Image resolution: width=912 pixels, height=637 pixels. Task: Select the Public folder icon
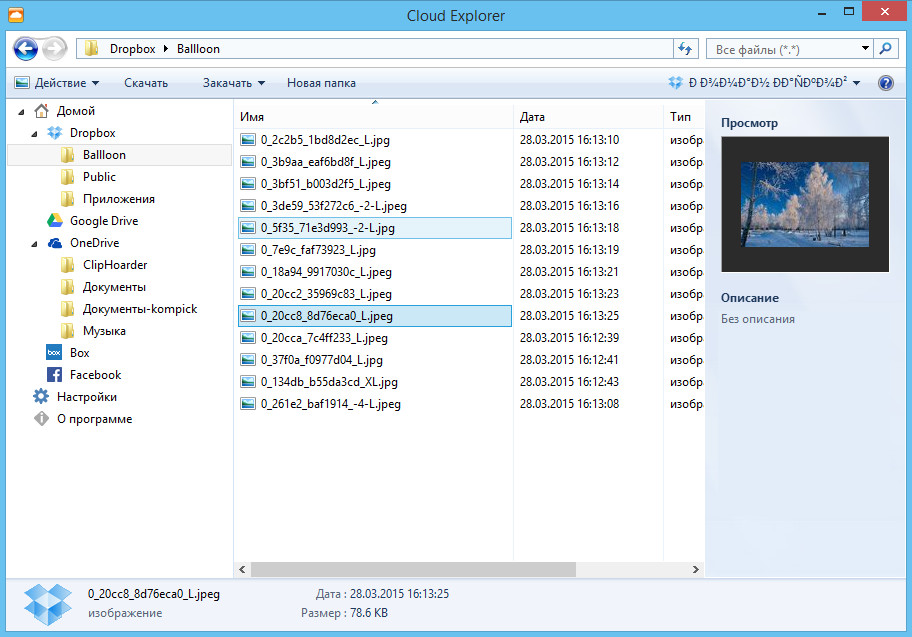[67, 177]
